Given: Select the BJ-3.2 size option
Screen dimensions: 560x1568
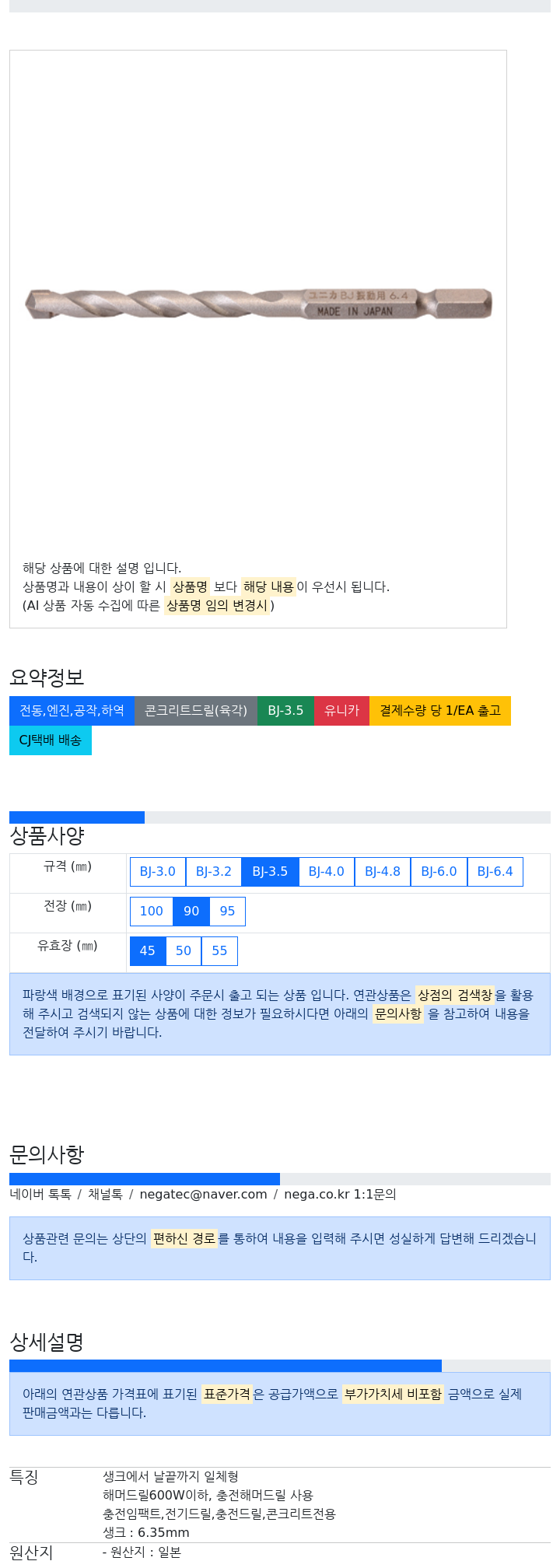Looking at the screenshot, I should tap(214, 872).
